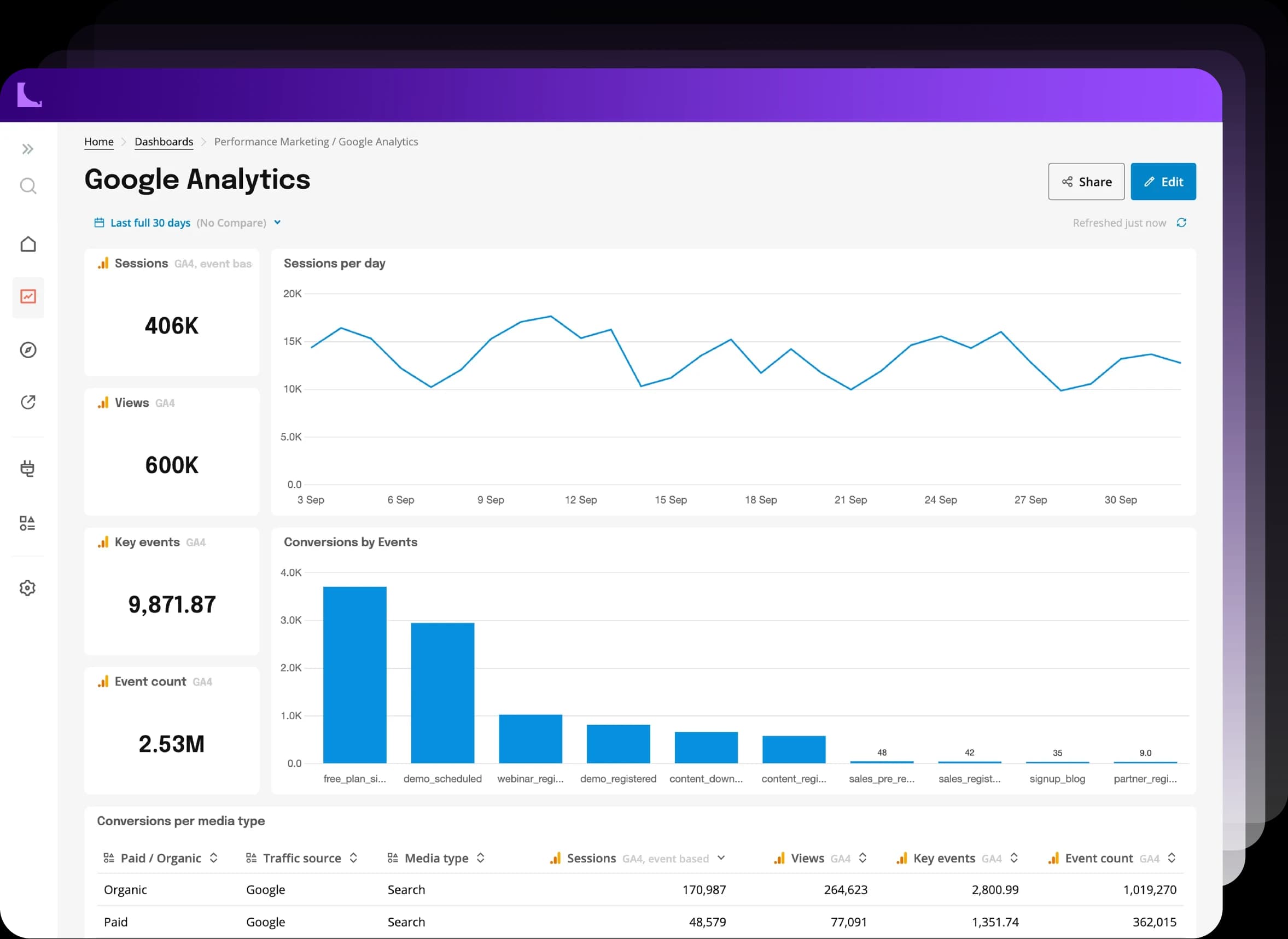Sort table by Paid / Organic column
This screenshot has width=1288, height=939.
pos(214,858)
